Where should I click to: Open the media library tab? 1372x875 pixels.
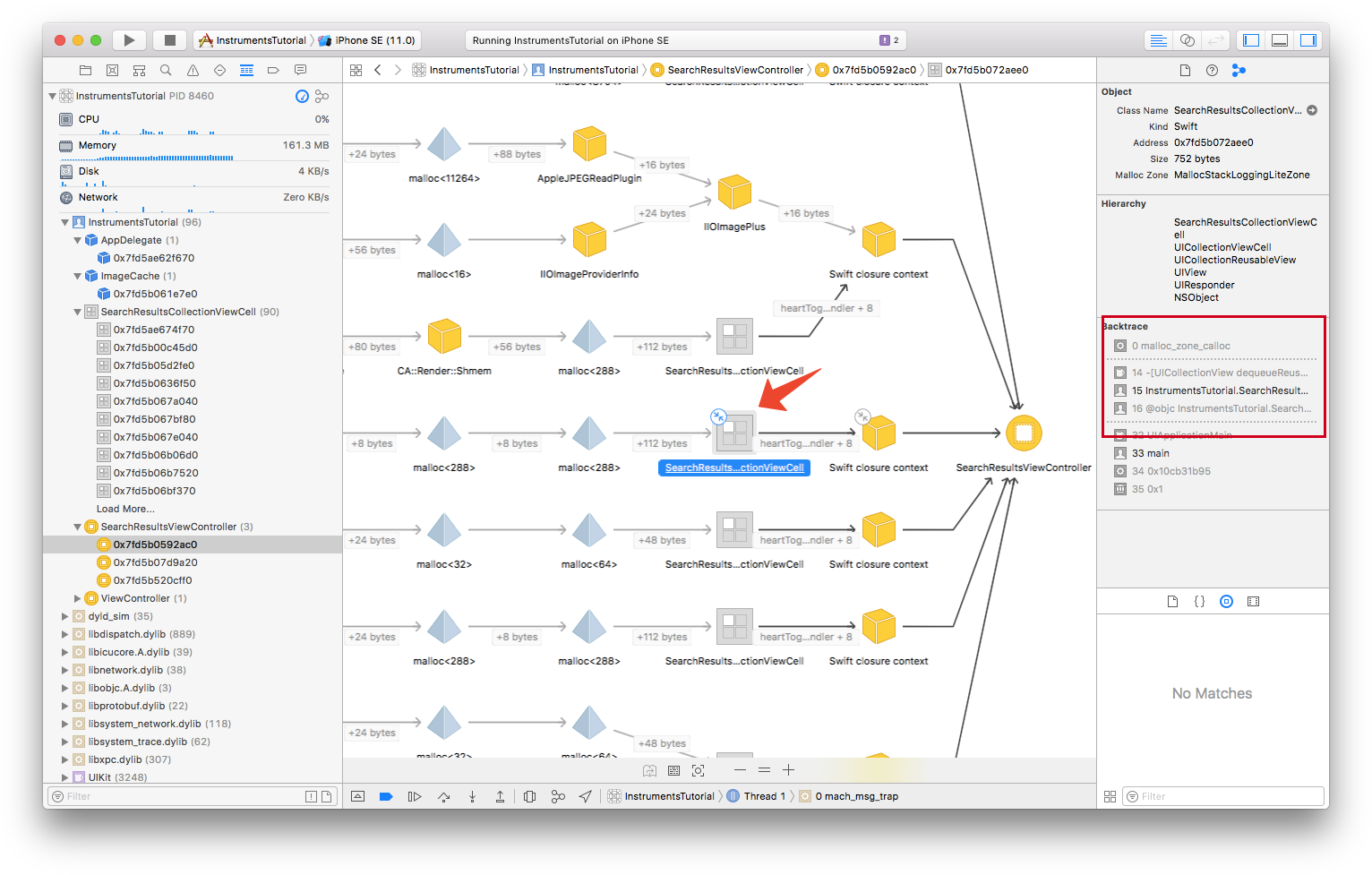pos(1253,602)
